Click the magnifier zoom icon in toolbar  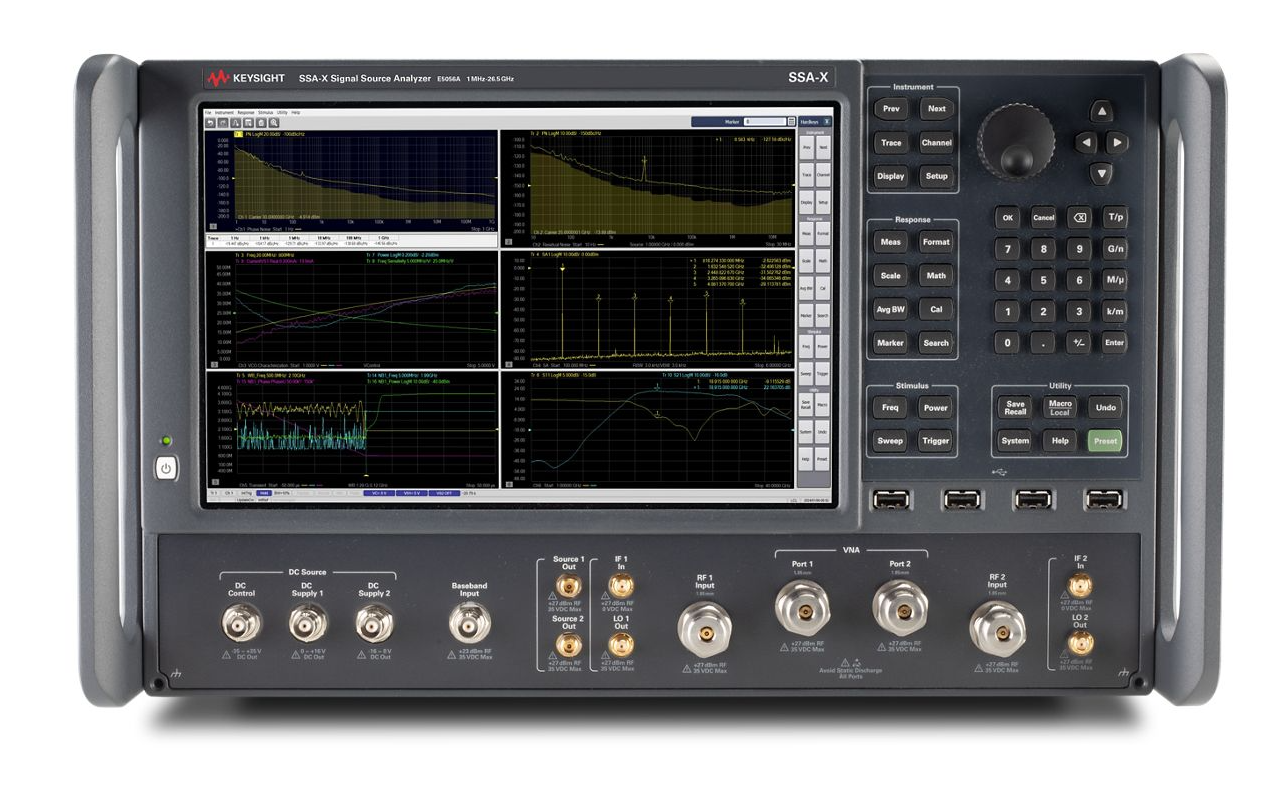(x=274, y=123)
